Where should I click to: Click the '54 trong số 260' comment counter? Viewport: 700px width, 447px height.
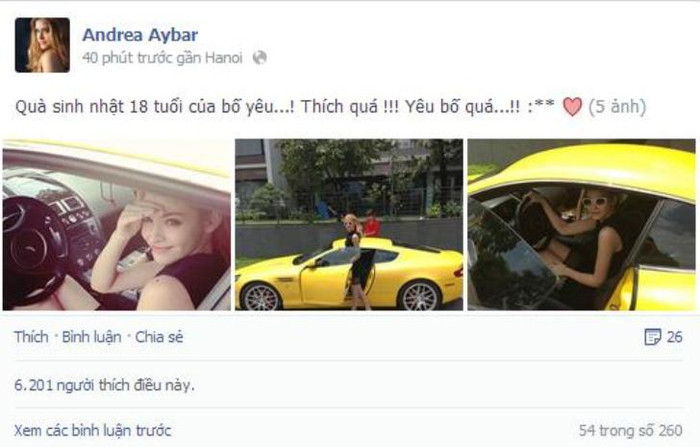coord(630,430)
